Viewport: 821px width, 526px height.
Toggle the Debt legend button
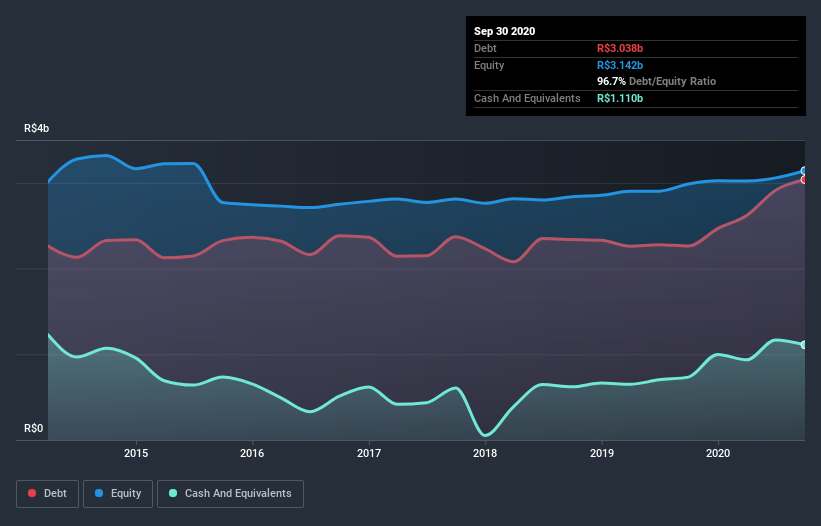tap(47, 494)
